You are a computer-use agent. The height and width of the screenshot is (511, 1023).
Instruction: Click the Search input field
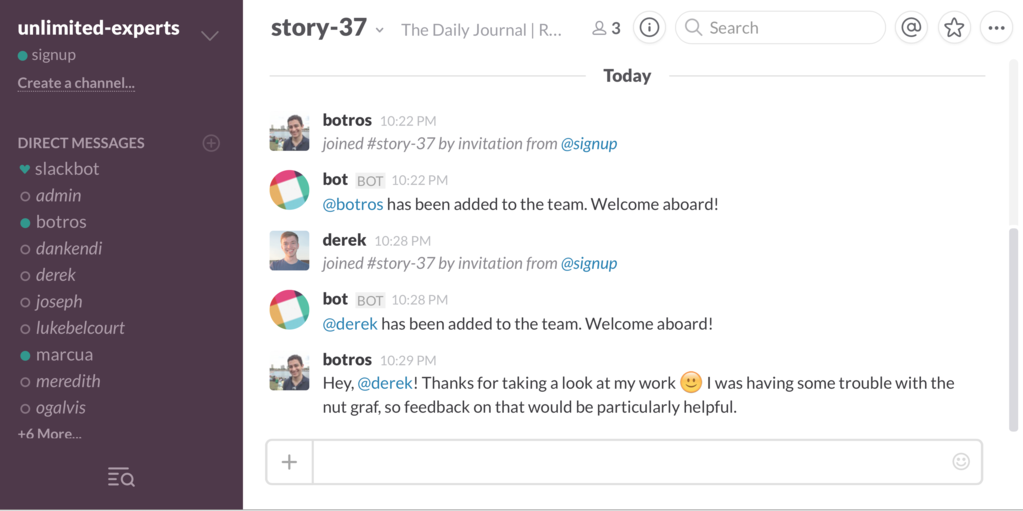[x=780, y=27]
